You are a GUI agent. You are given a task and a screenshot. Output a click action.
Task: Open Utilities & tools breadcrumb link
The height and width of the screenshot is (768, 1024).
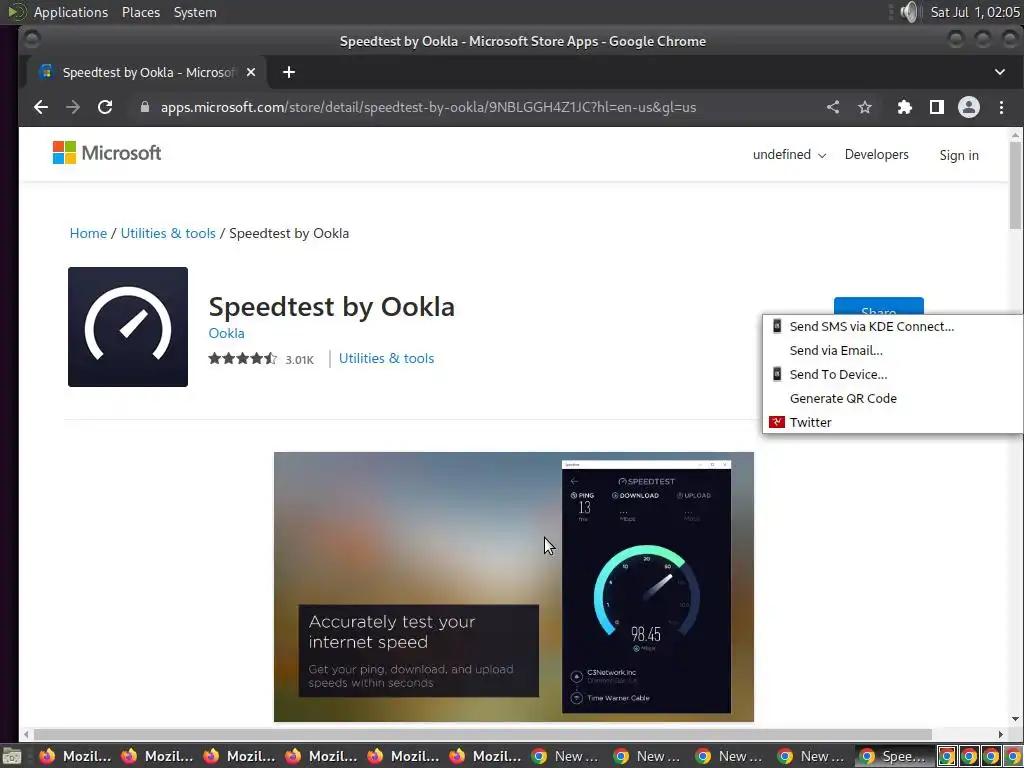pyautogui.click(x=168, y=233)
